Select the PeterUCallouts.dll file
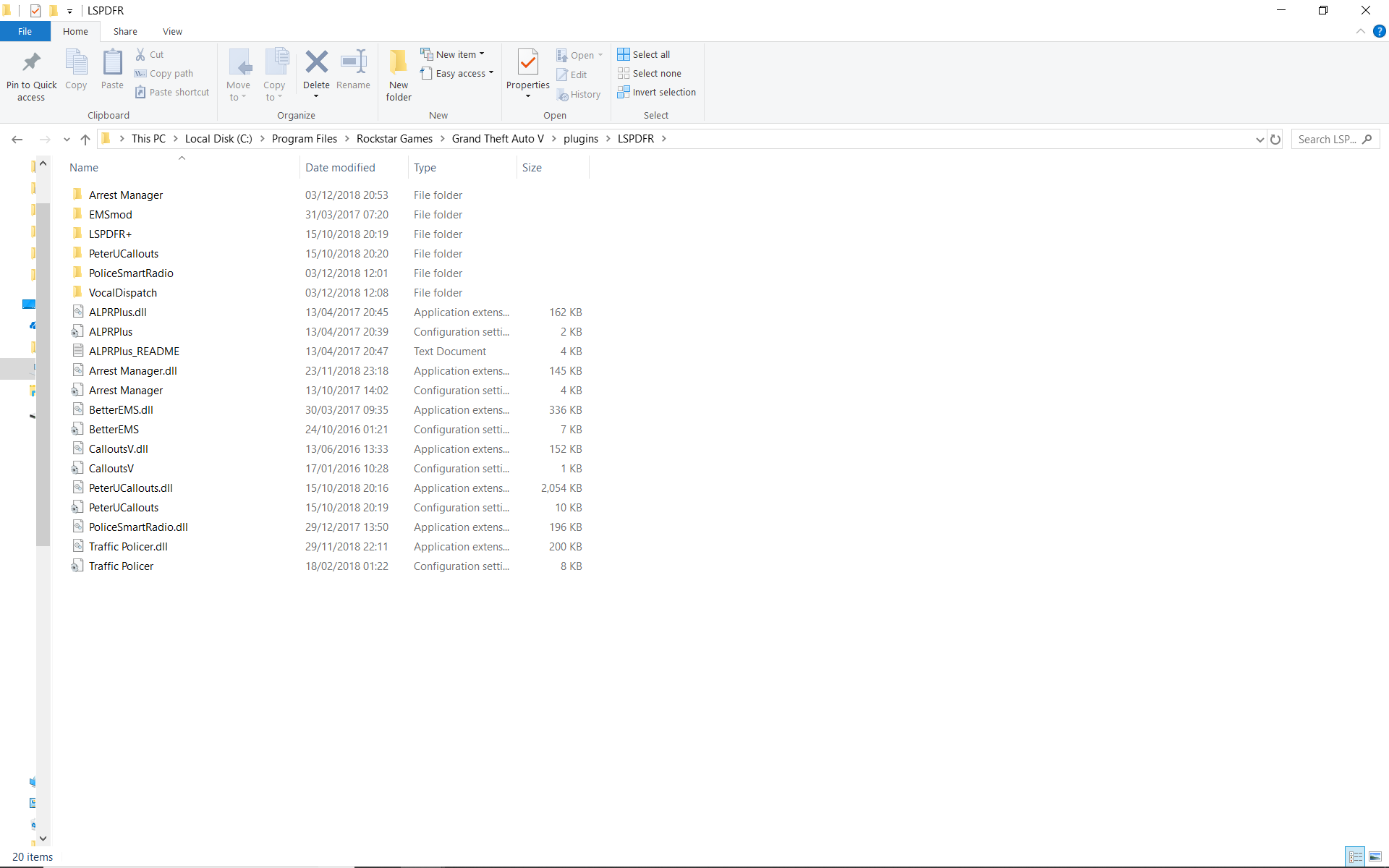Viewport: 1389px width, 868px height. pyautogui.click(x=130, y=488)
